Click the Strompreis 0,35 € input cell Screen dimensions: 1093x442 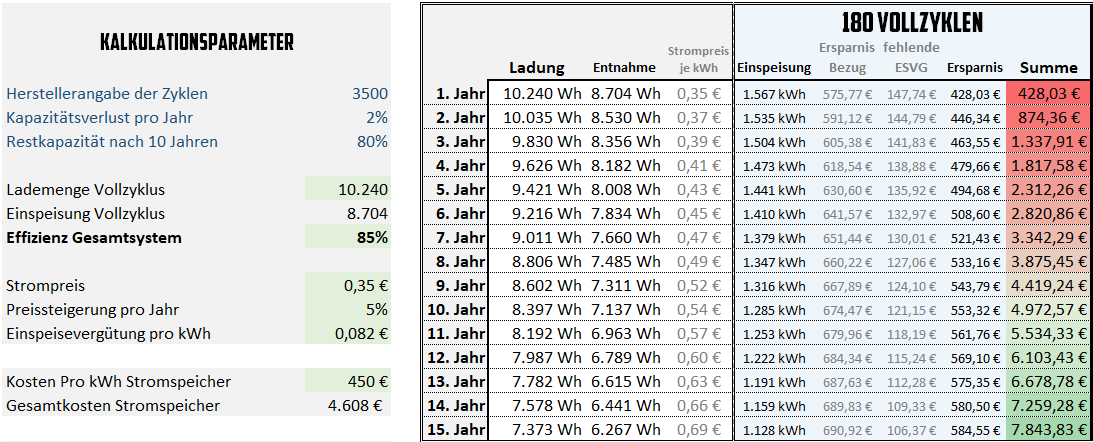point(347,286)
